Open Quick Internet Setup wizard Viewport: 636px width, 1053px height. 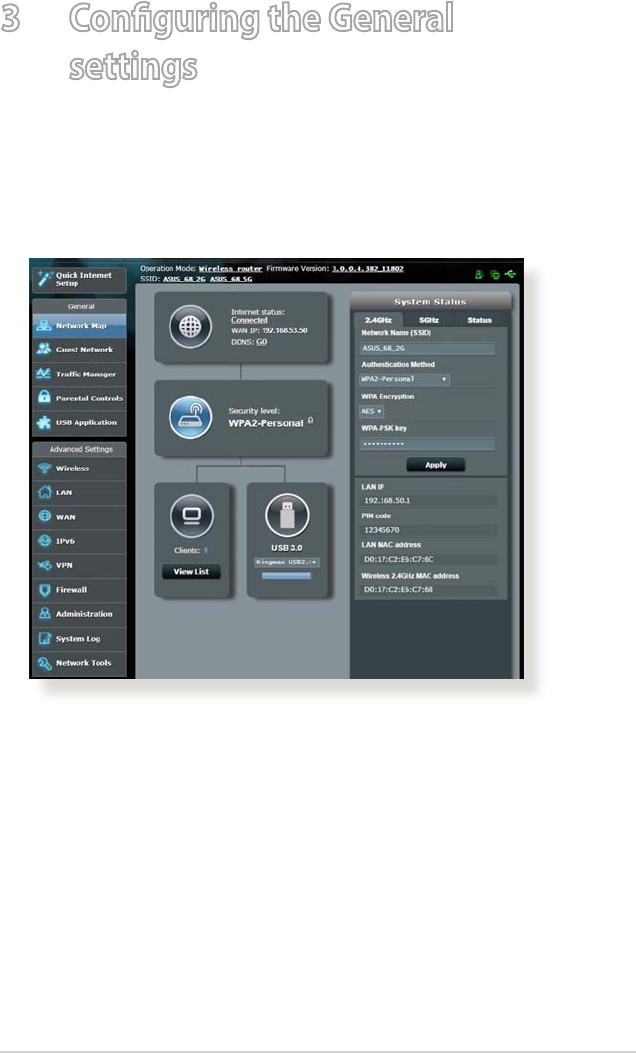(x=79, y=279)
